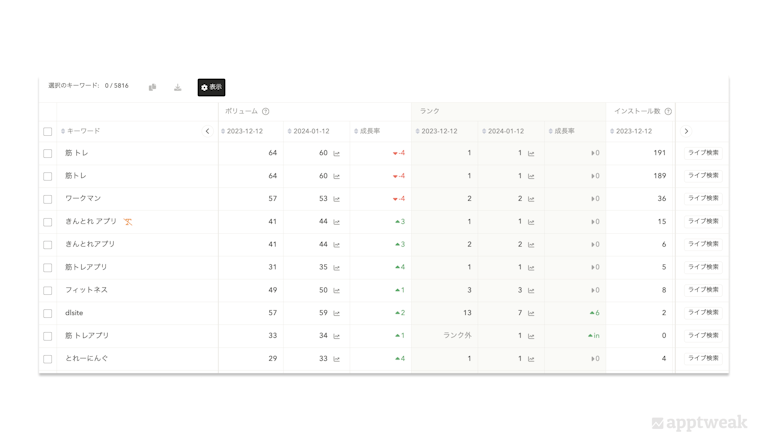Screen dimensions: 768x448
Task: Open the 表示 display settings button
Action: (x=211, y=87)
